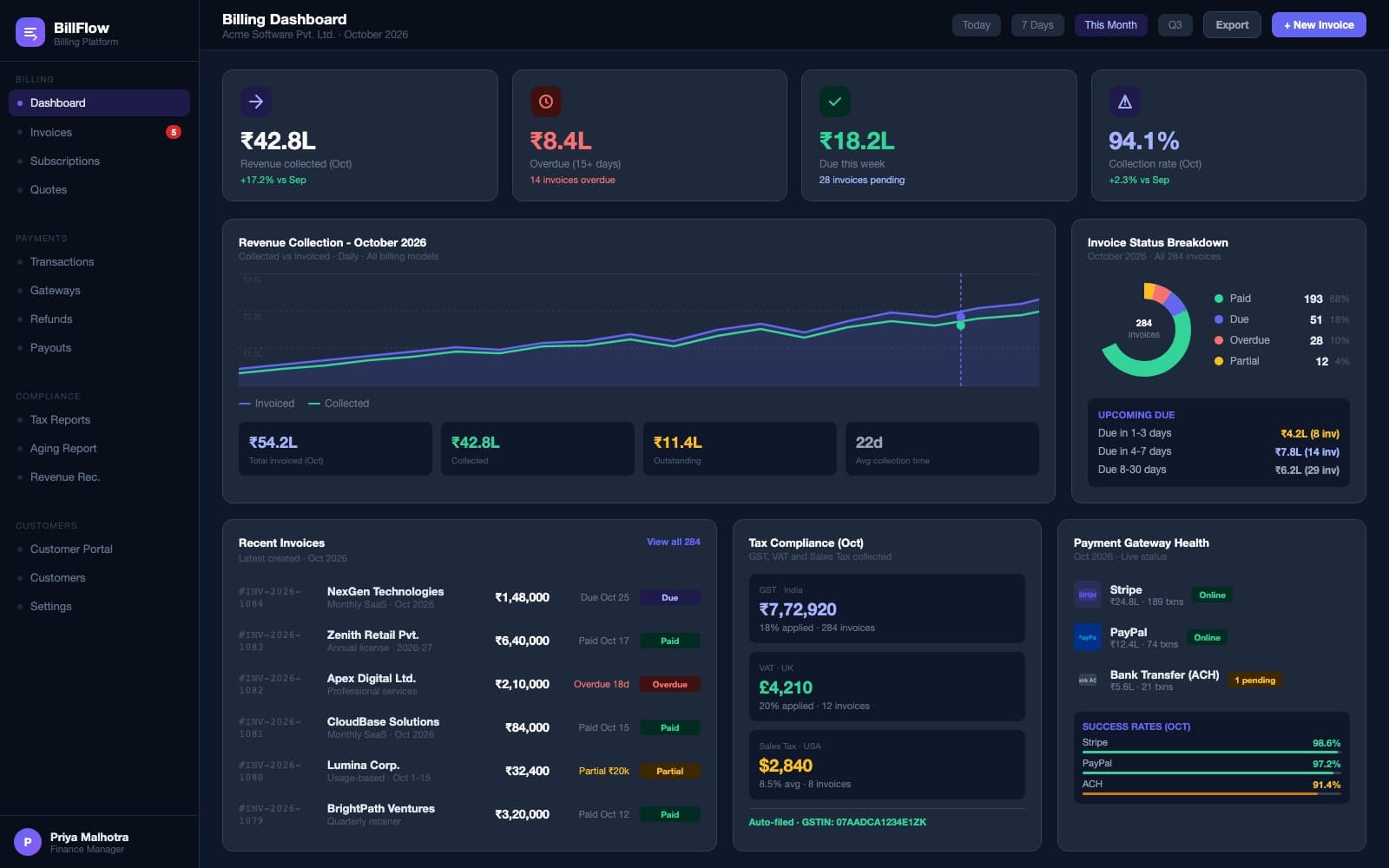Open Customer Portal in the sidebar
The width and height of the screenshot is (1389, 868).
[x=99, y=549]
